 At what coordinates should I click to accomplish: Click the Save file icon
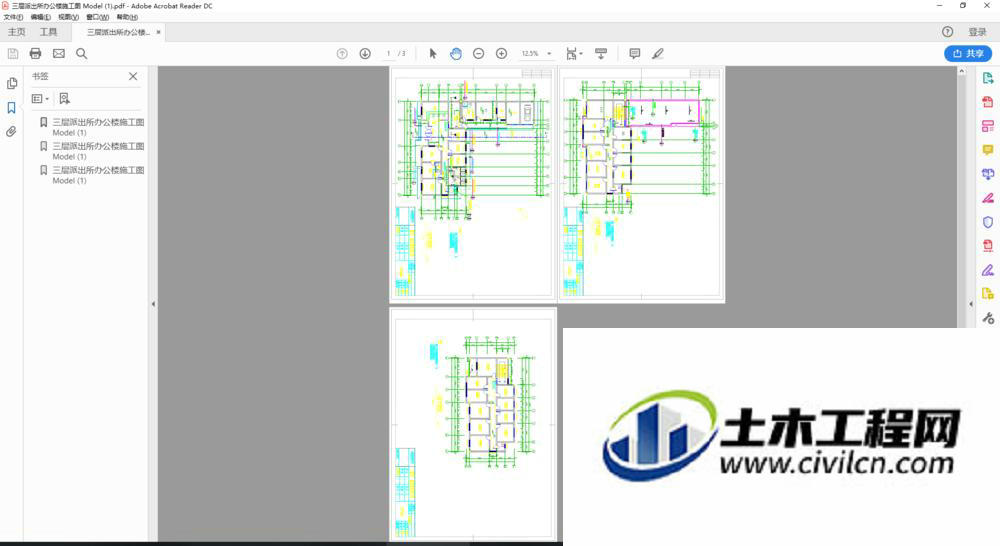click(13, 54)
